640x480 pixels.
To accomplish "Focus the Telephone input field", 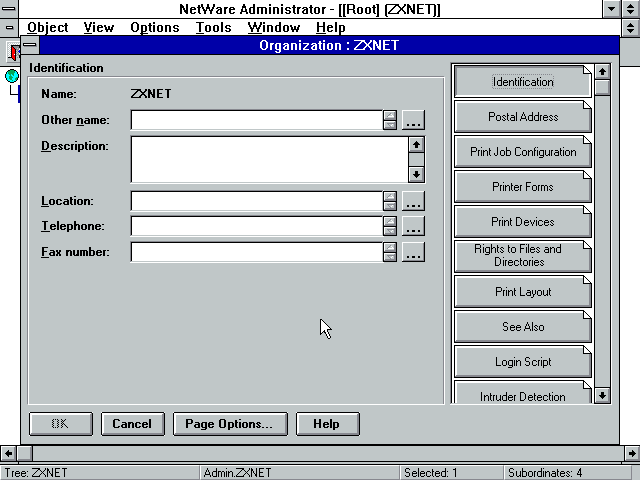I will pos(257,226).
